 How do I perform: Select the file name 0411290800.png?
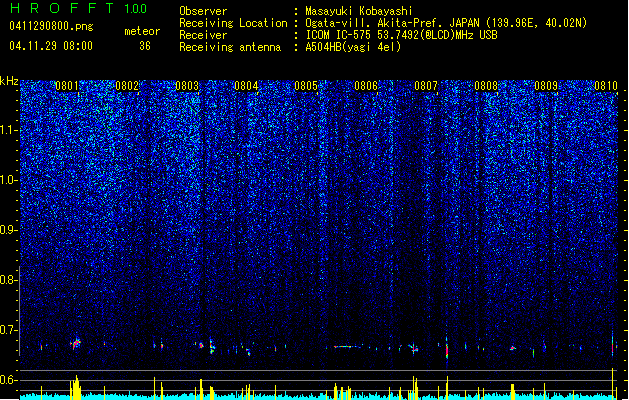pyautogui.click(x=51, y=27)
